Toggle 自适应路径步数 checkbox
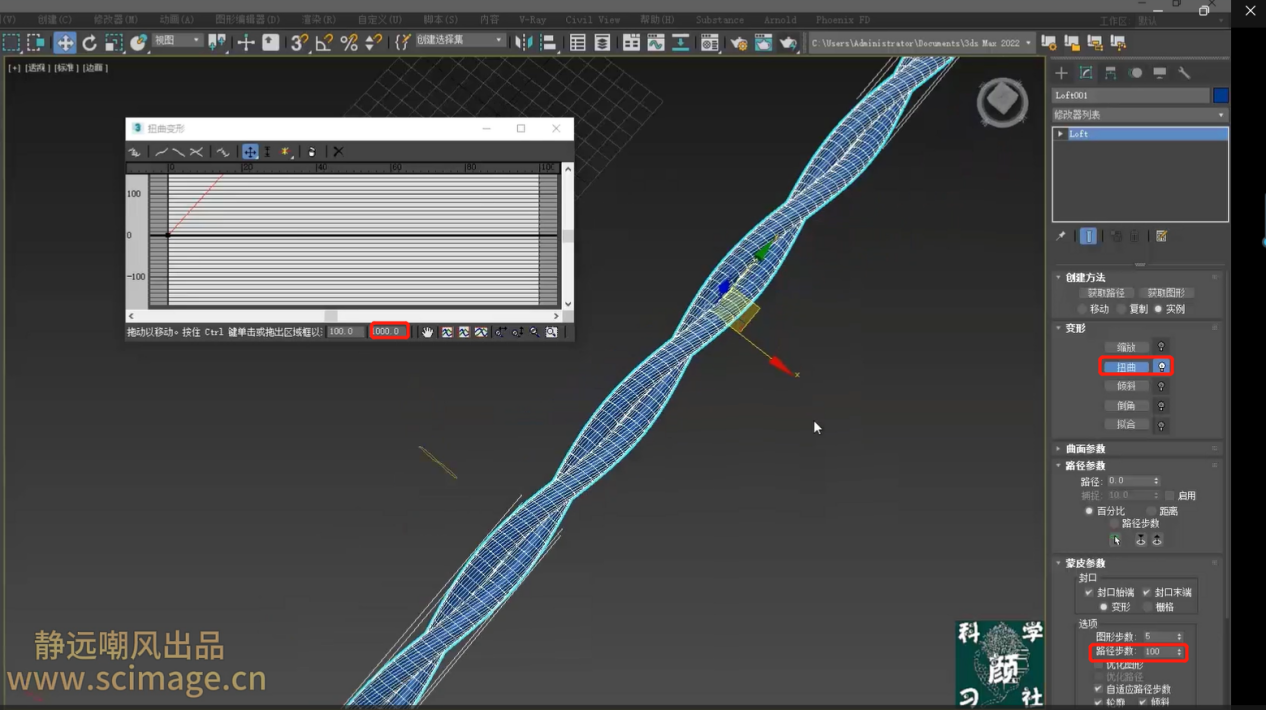 (1099, 689)
